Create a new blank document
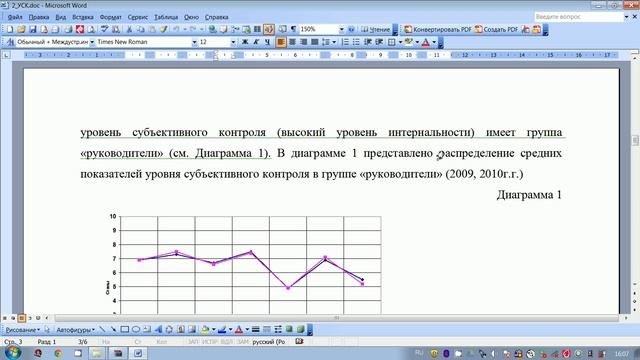This screenshot has width=640, height=360. tap(10, 29)
